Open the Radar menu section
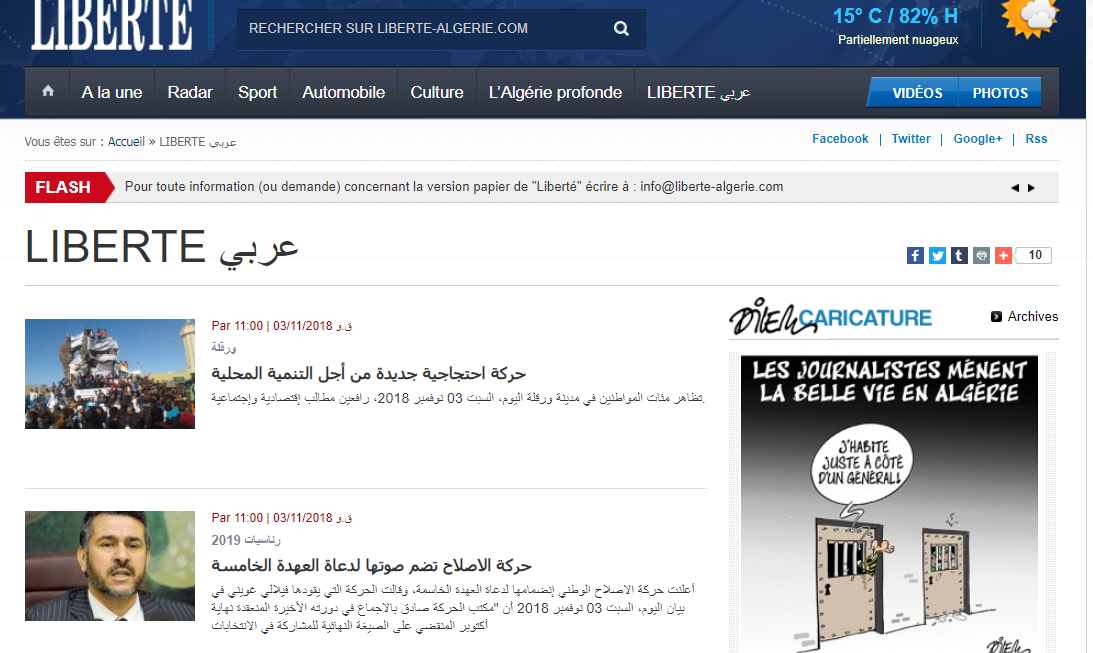 click(x=190, y=92)
